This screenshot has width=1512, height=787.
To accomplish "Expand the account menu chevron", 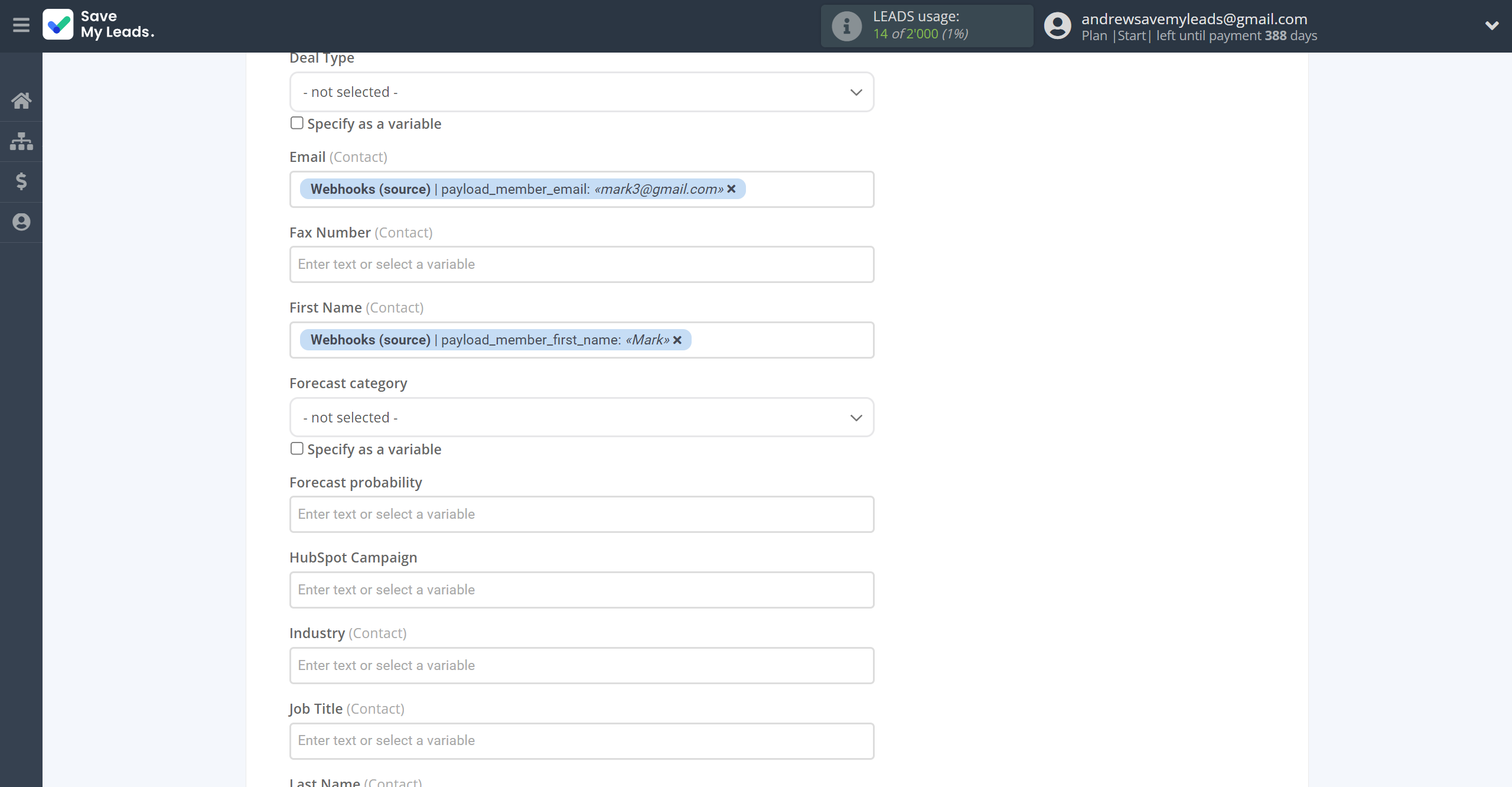I will 1492,25.
